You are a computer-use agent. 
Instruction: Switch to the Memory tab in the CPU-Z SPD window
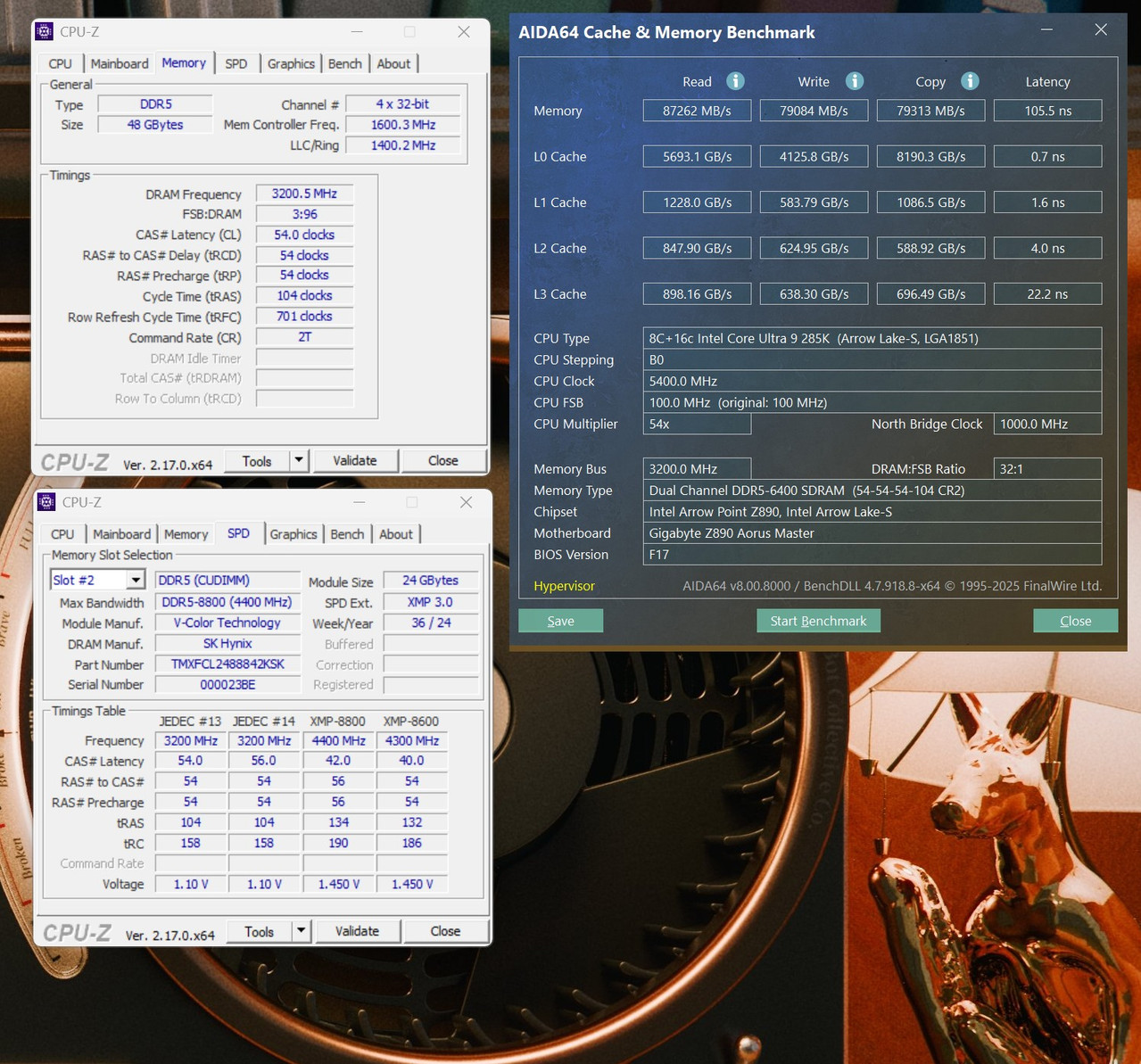pos(186,534)
